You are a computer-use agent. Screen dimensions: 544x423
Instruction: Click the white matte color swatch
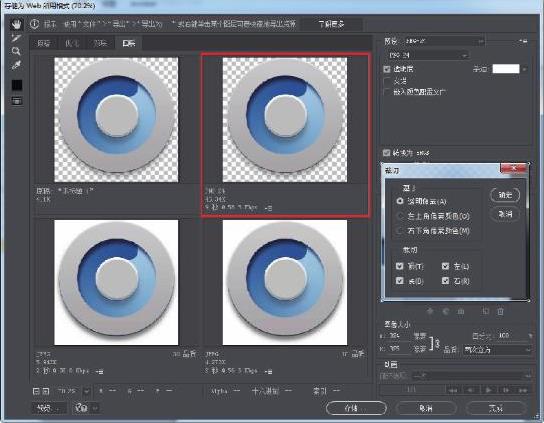506,69
